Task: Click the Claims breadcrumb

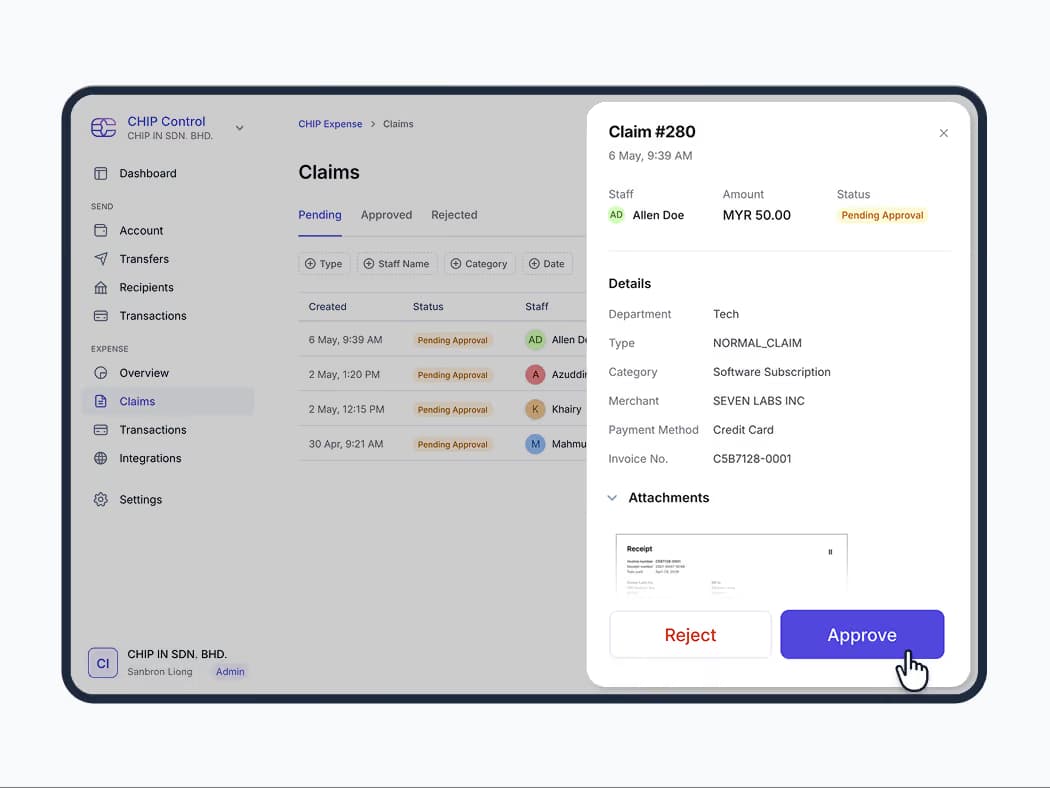Action: click(x=398, y=124)
